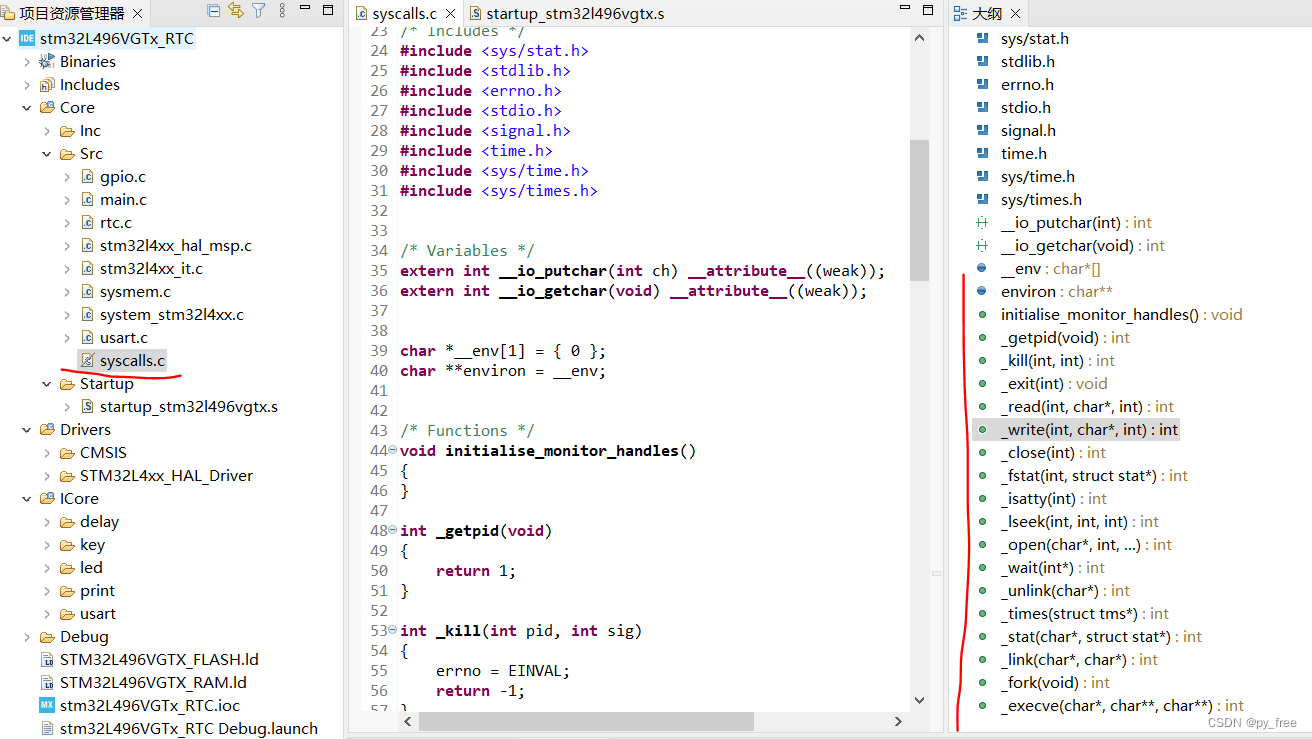Expand the CMSIS folder
Screen dimensions: 1312x739
[47, 453]
